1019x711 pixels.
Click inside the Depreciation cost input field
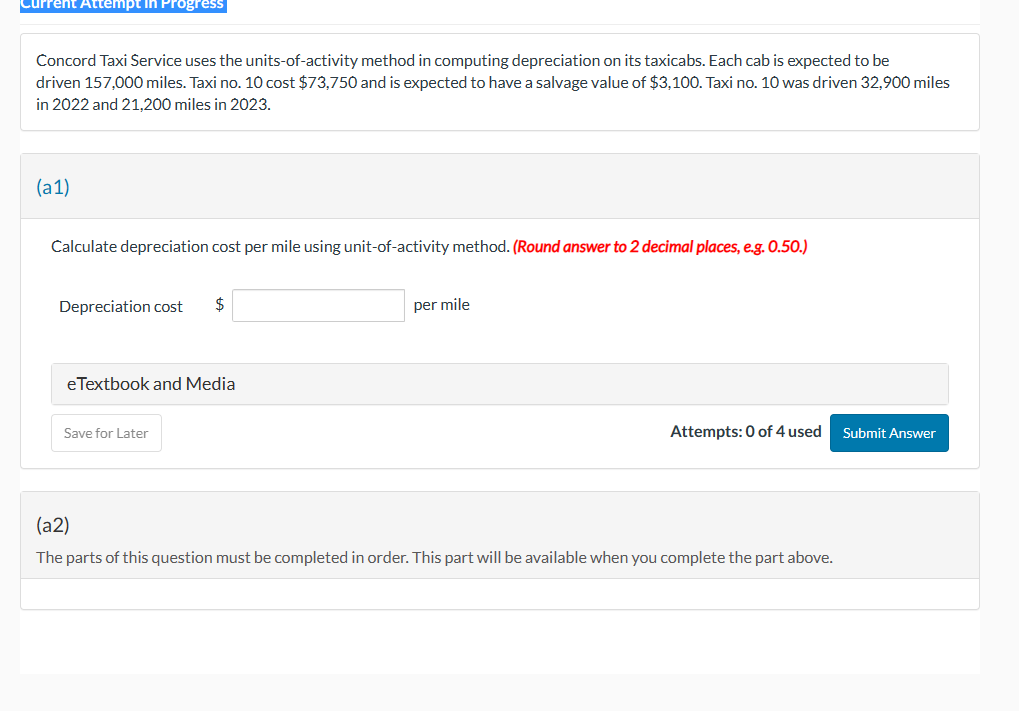[x=318, y=305]
